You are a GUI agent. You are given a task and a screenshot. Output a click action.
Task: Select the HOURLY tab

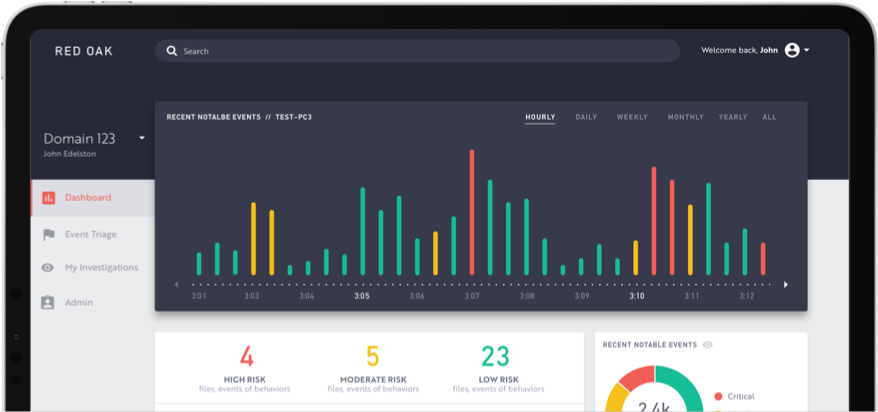(540, 118)
